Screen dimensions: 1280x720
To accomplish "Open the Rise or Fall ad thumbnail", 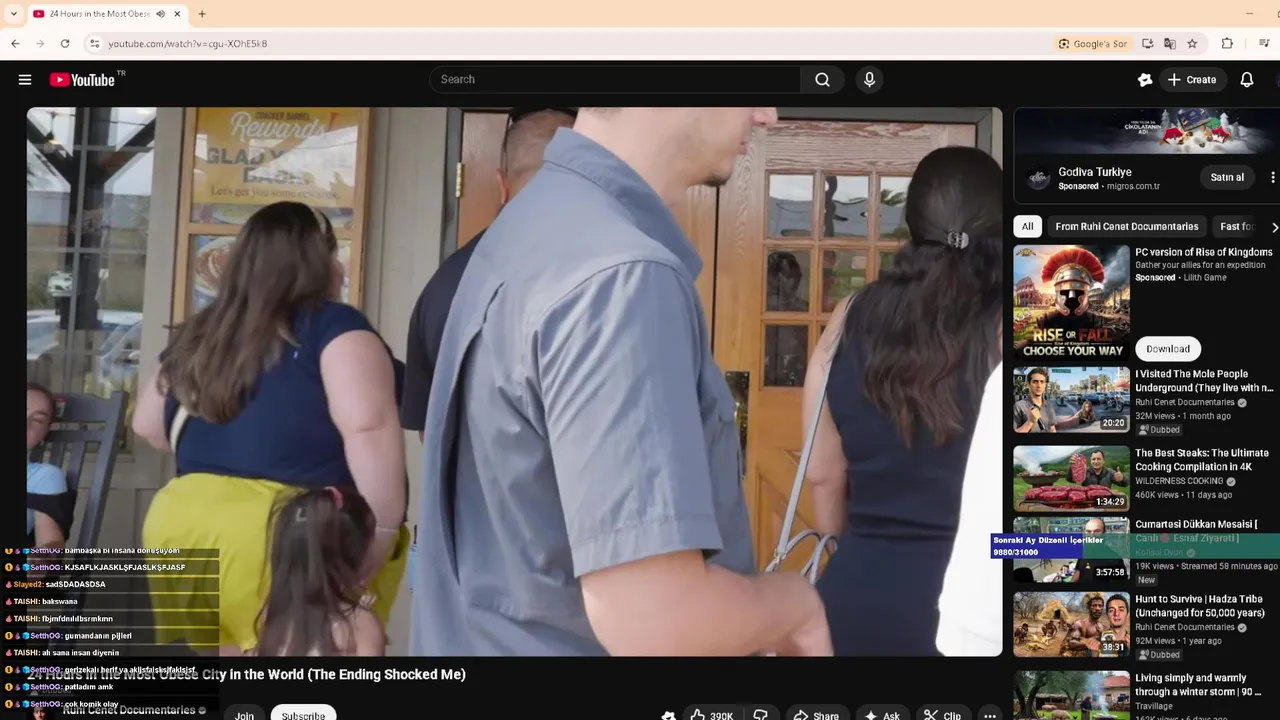I will click(1071, 302).
